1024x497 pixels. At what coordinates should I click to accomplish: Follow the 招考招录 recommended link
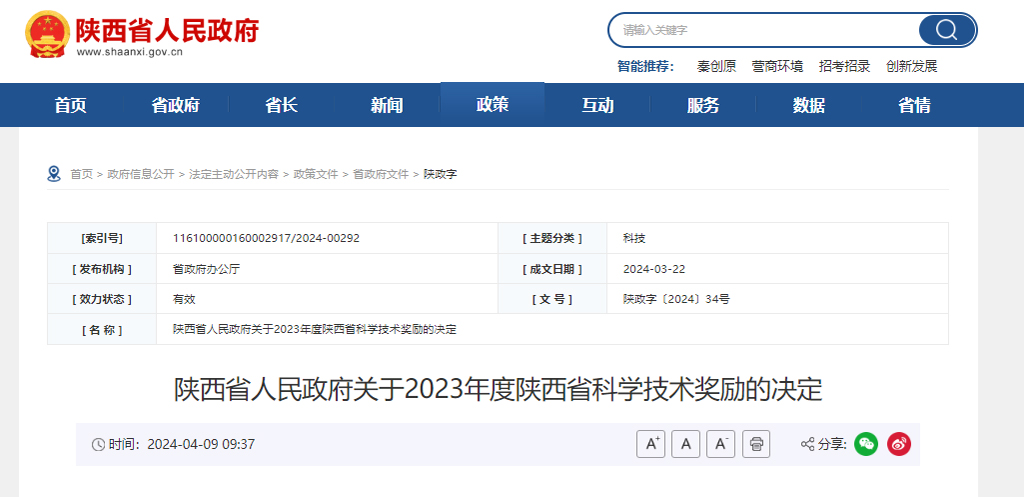tap(844, 66)
